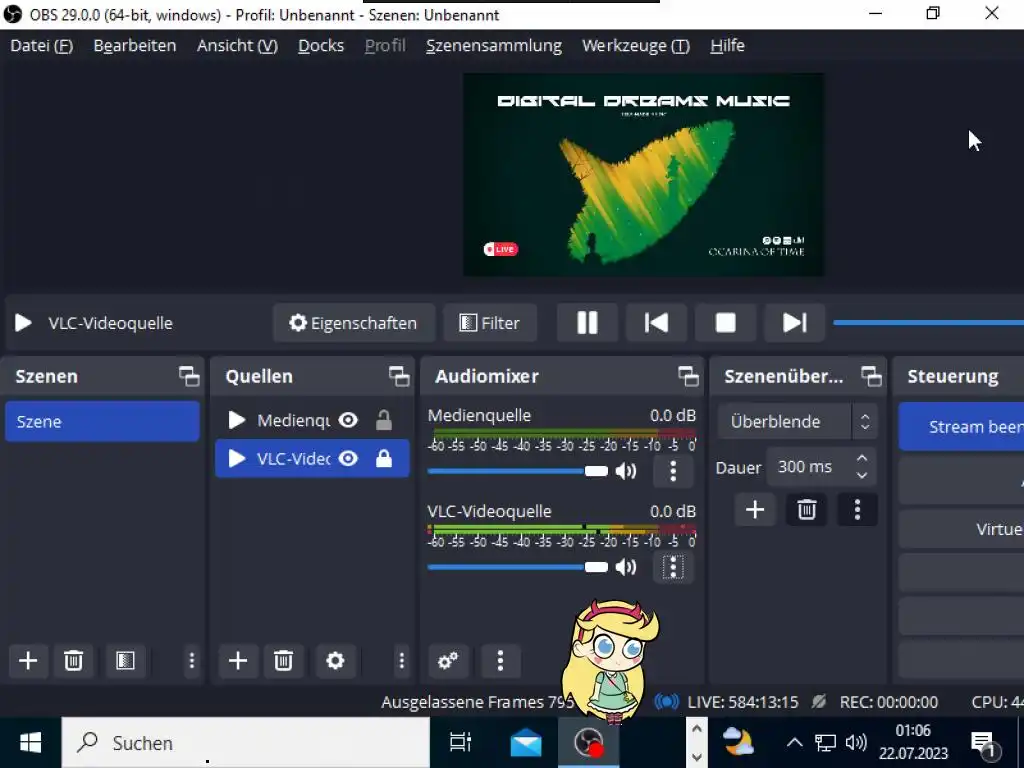The height and width of the screenshot is (768, 1024).
Task: Show hidden system tray icons
Action: point(794,743)
